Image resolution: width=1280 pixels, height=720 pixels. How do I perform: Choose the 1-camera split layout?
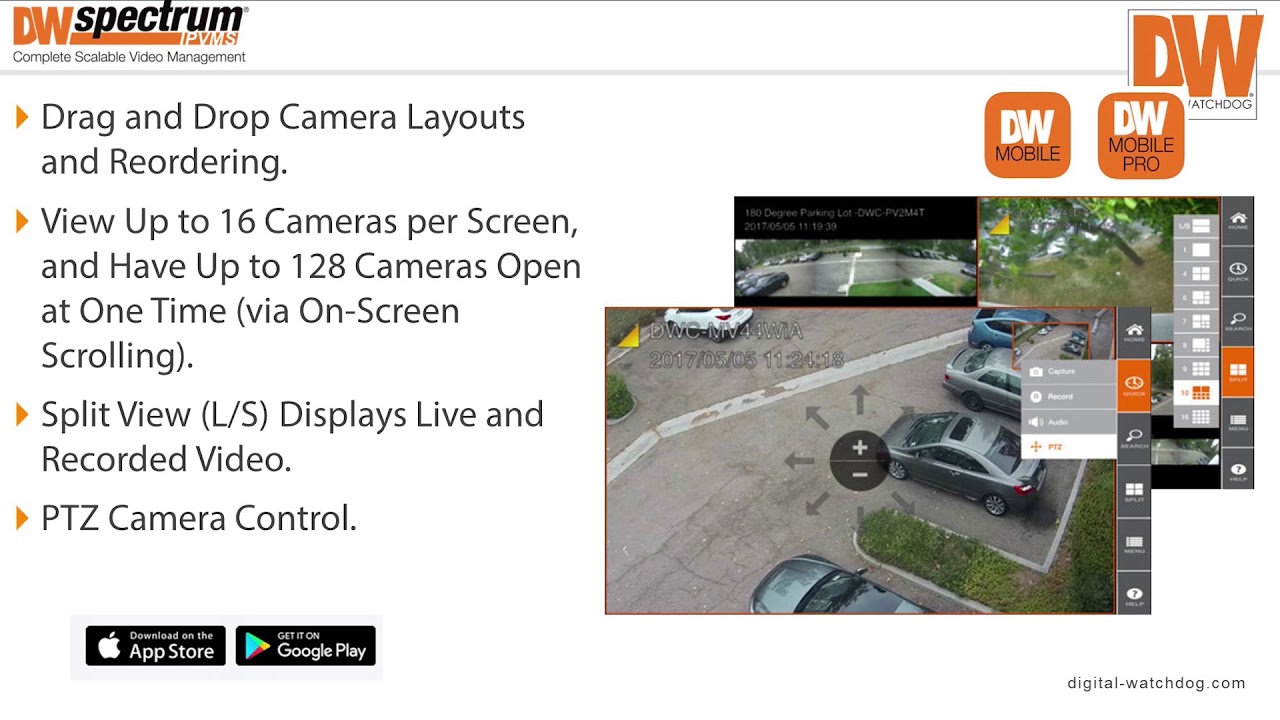click(x=1195, y=250)
